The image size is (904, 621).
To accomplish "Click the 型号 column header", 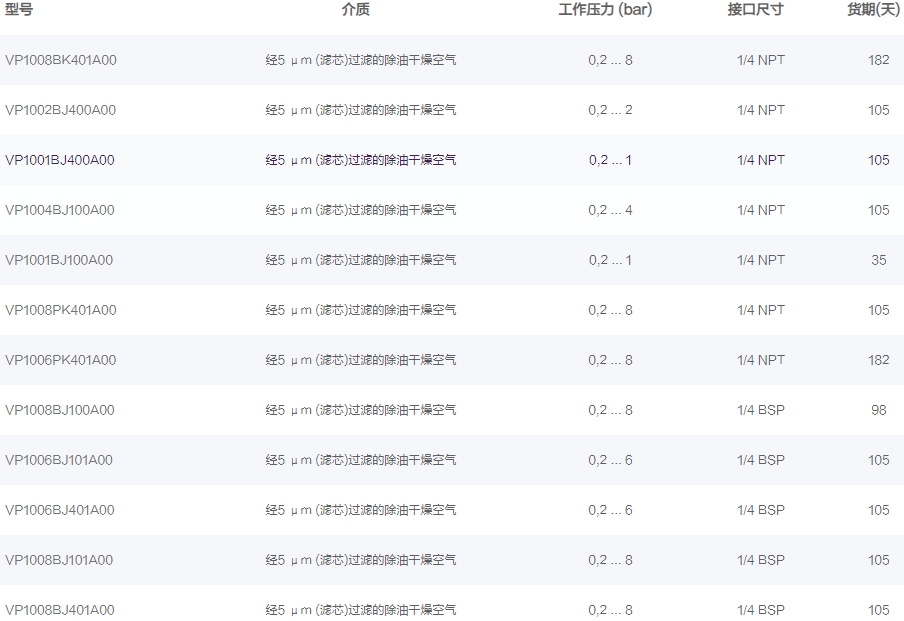I will point(19,9).
